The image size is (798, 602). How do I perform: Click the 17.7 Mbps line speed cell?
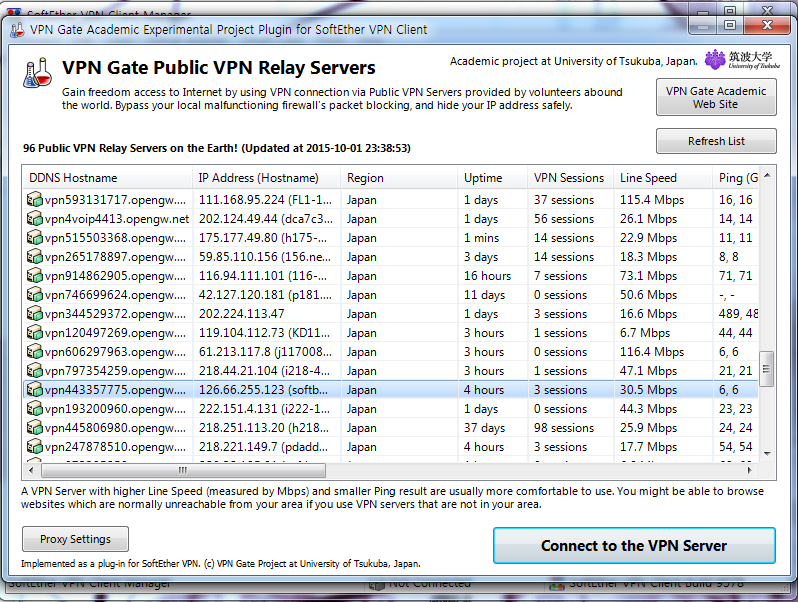coord(648,446)
